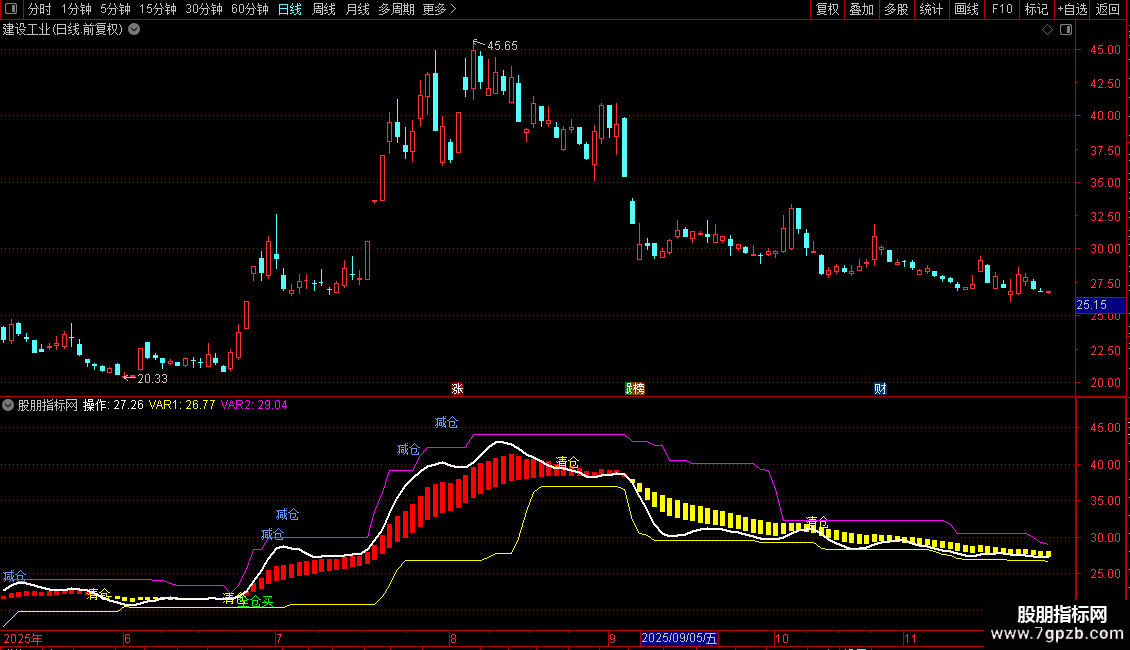The image size is (1130, 650).
Task: Open the 统计 statistics tool
Action: (x=931, y=9)
